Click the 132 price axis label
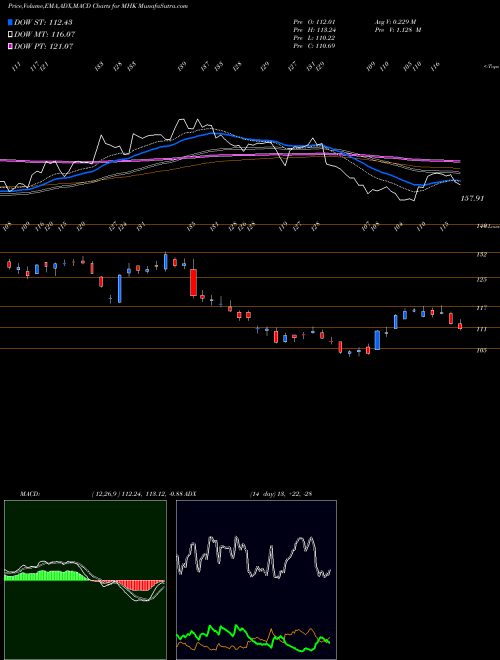This screenshot has width=500, height=660. click(482, 255)
